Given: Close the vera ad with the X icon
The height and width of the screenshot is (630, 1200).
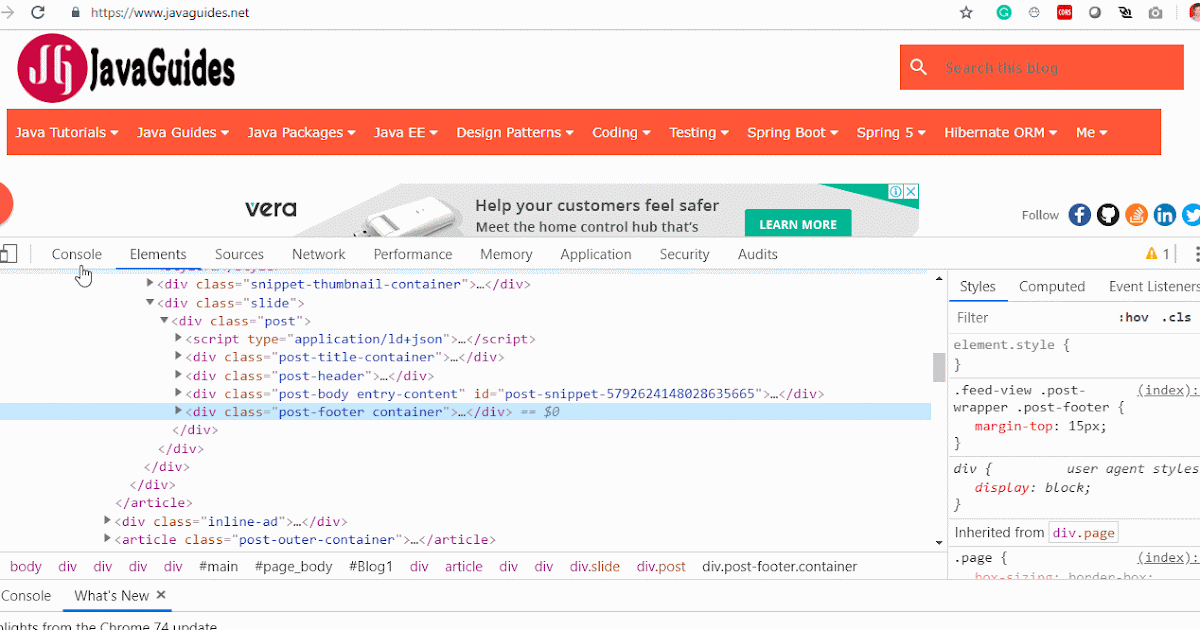Looking at the screenshot, I should pyautogui.click(x=911, y=191).
